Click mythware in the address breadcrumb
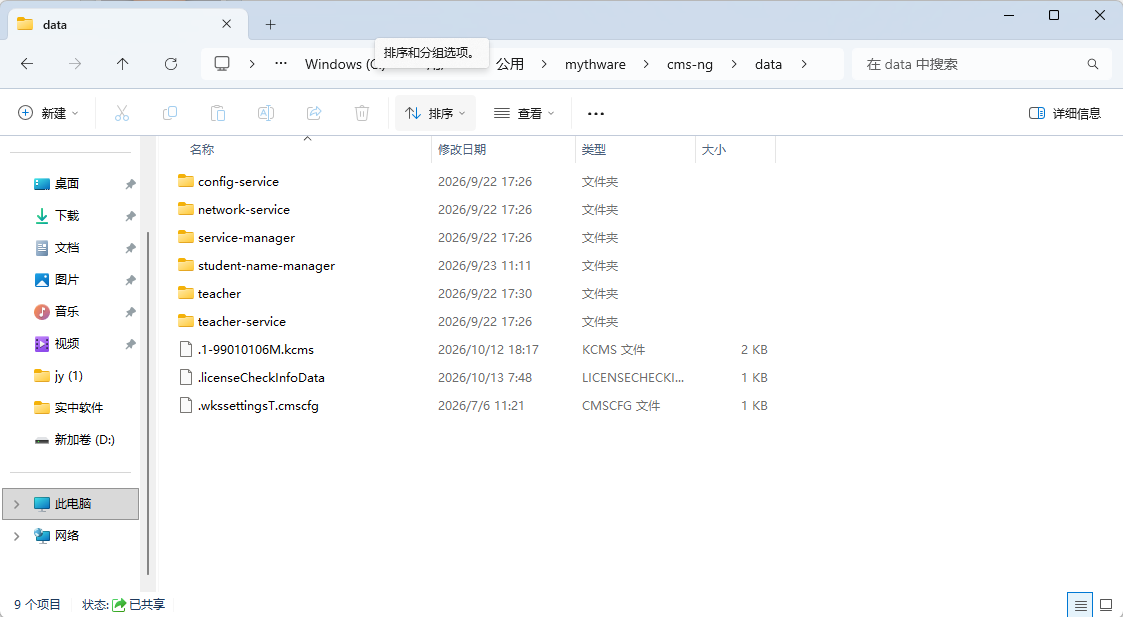 [595, 64]
